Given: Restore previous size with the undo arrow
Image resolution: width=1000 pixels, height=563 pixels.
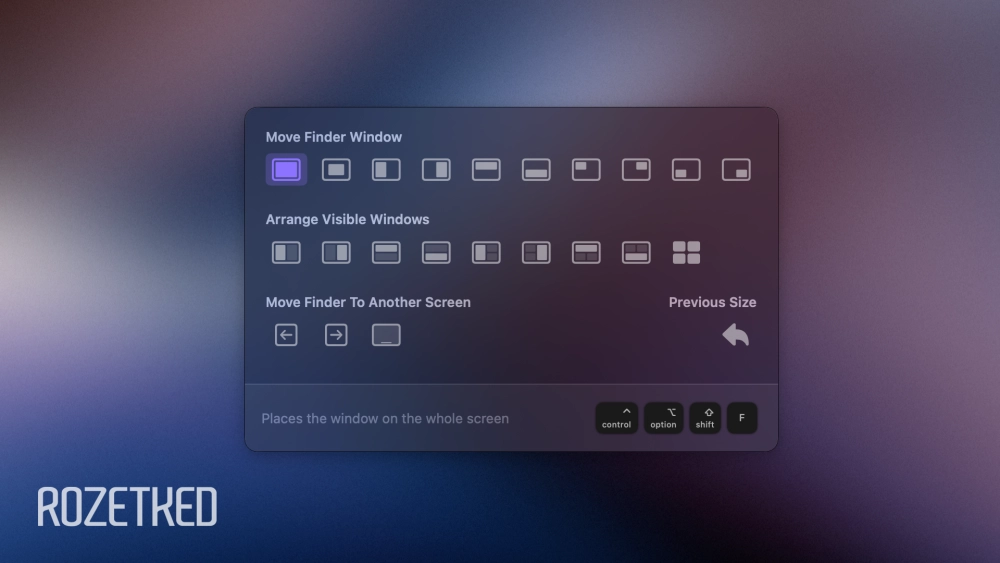Looking at the screenshot, I should pyautogui.click(x=736, y=335).
